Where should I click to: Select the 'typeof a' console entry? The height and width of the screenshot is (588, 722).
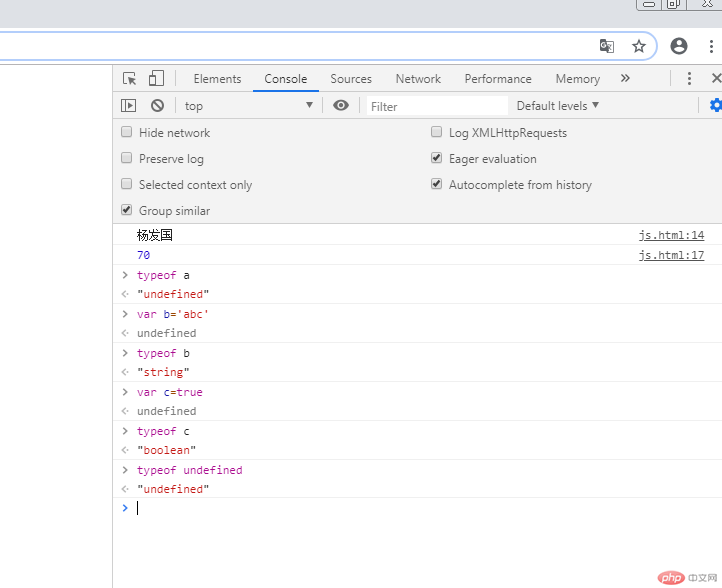163,275
